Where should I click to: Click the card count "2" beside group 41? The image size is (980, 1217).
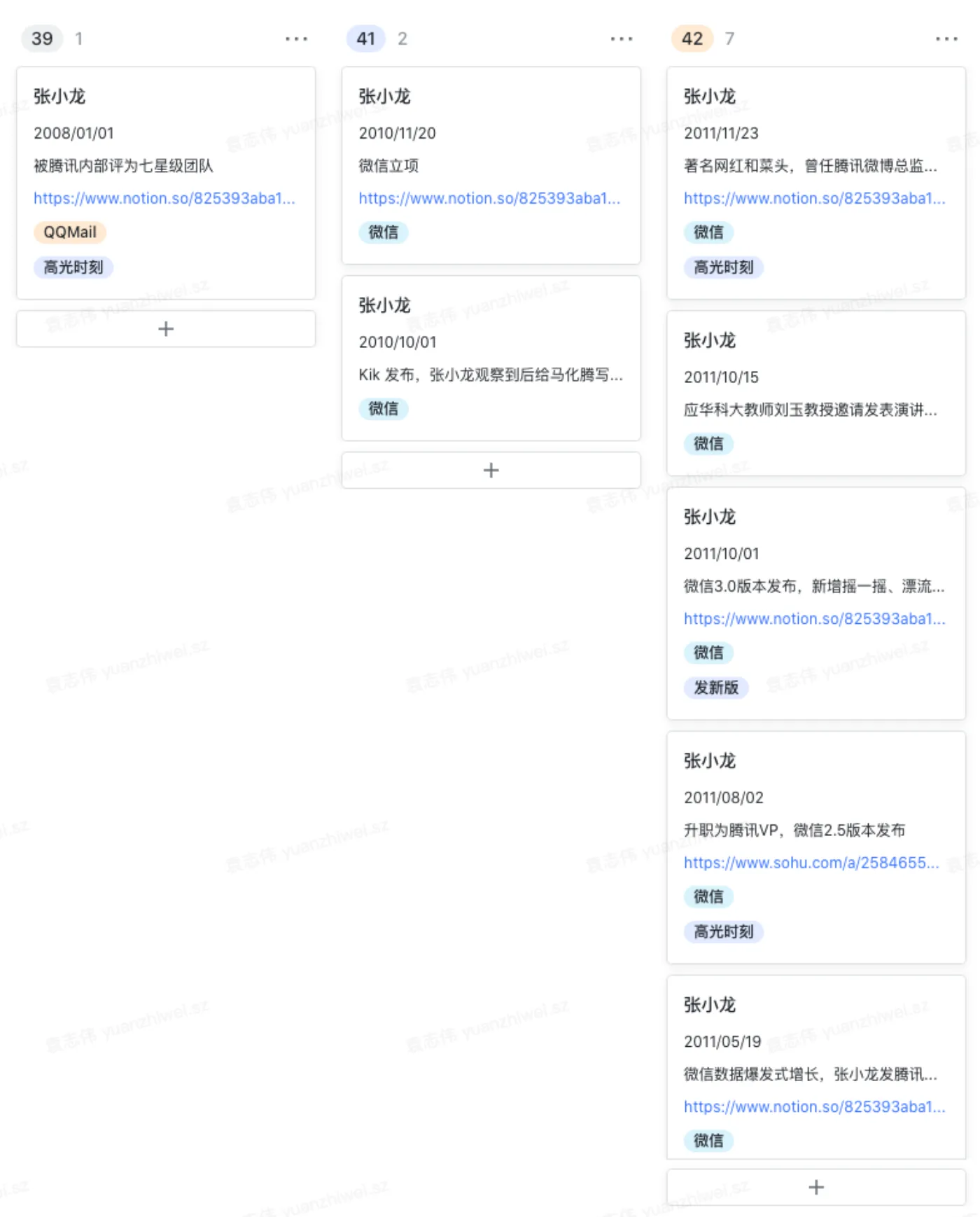coord(402,39)
